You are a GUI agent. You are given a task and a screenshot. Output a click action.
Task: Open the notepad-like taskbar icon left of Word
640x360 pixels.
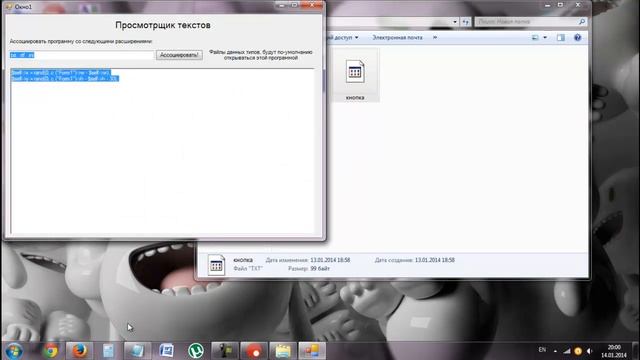pos(137,351)
